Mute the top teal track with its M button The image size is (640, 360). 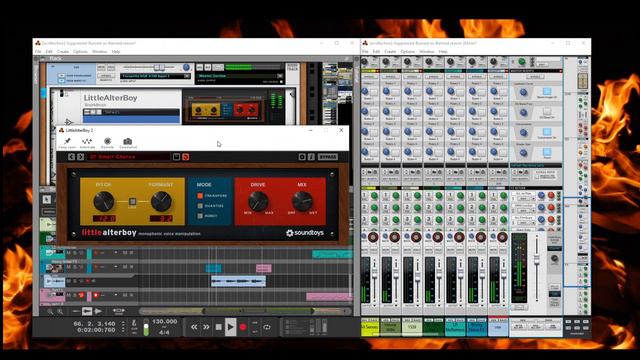68,253
